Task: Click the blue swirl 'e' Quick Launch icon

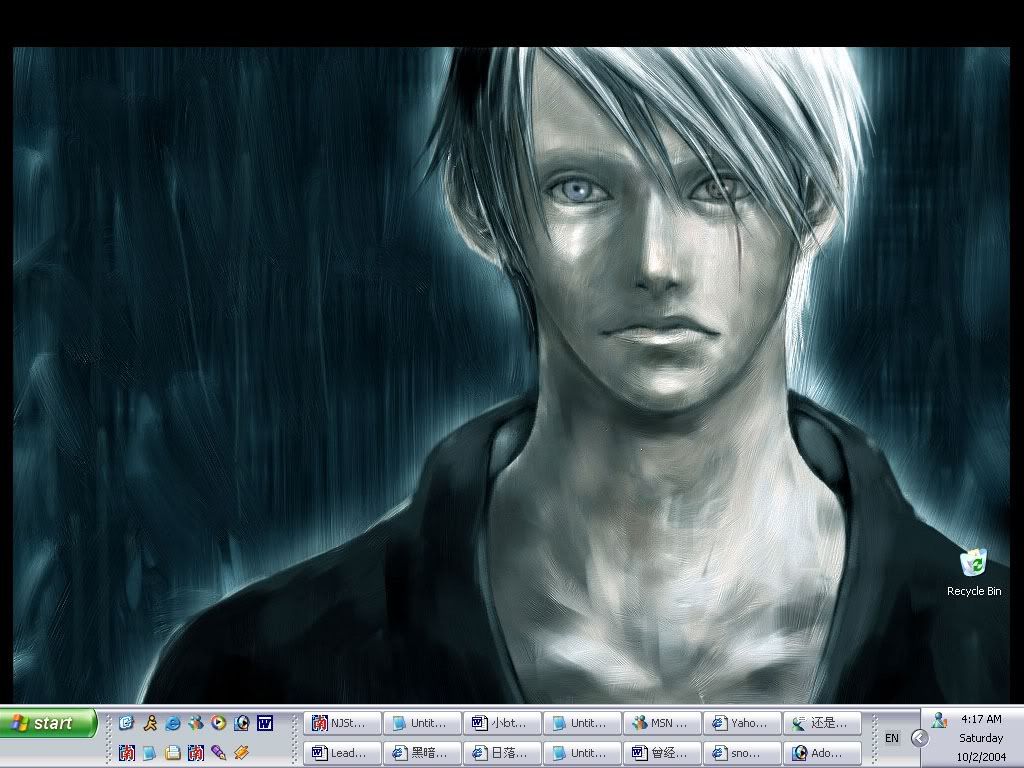Action: tap(127, 723)
